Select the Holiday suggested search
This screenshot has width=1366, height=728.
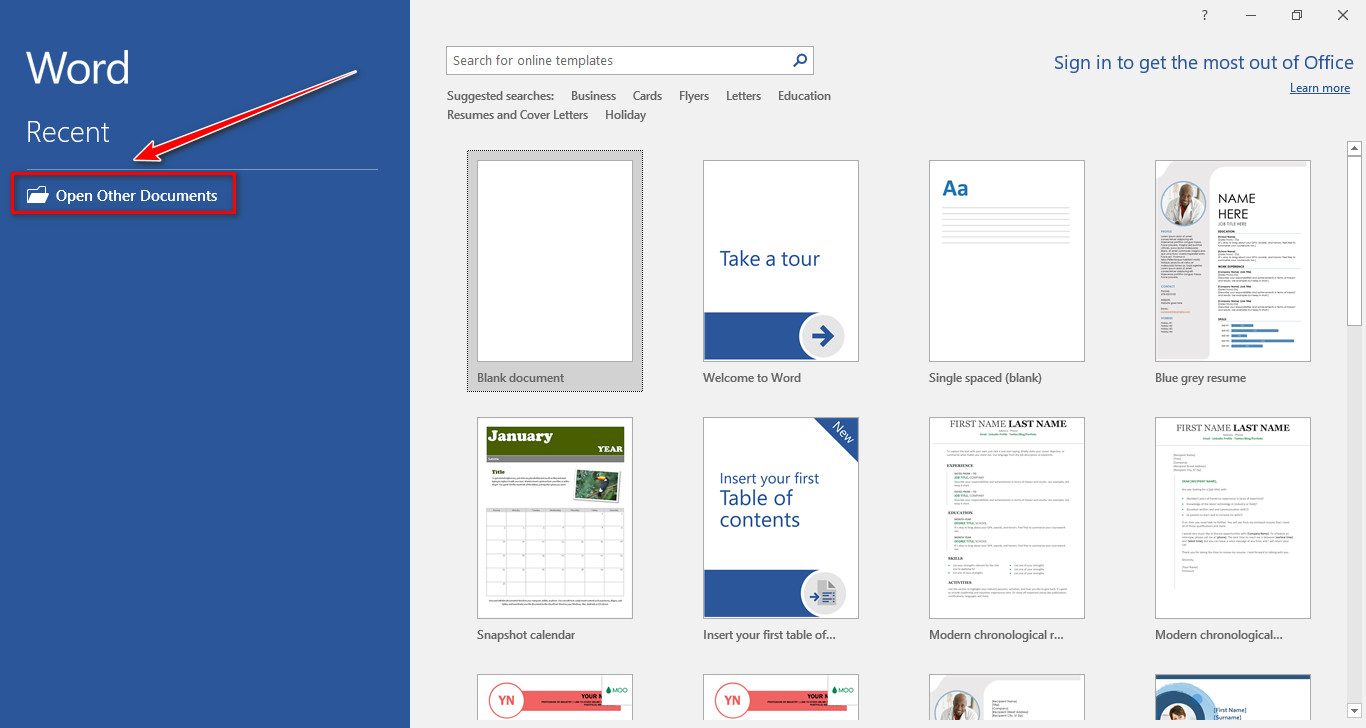625,115
